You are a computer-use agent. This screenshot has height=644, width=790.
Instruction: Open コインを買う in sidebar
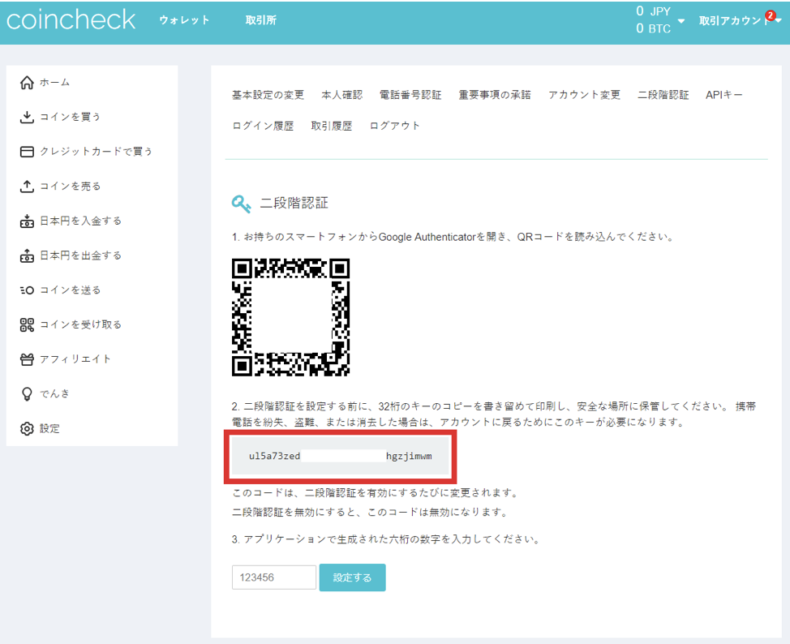click(70, 117)
